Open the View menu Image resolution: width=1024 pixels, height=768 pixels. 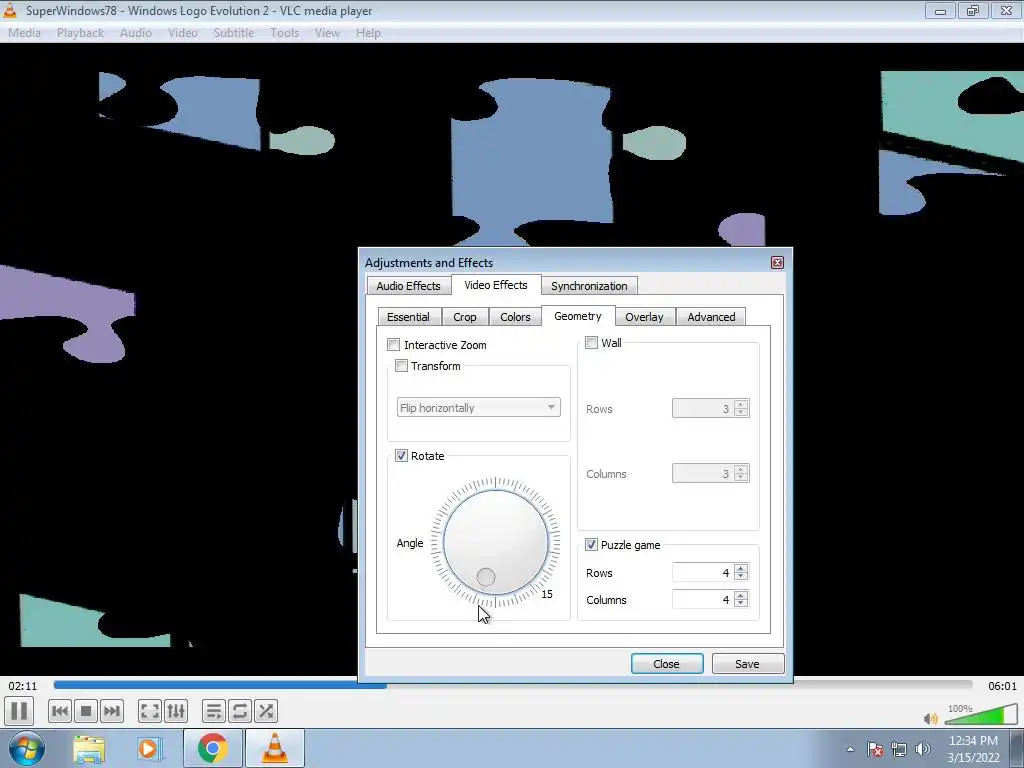point(327,33)
